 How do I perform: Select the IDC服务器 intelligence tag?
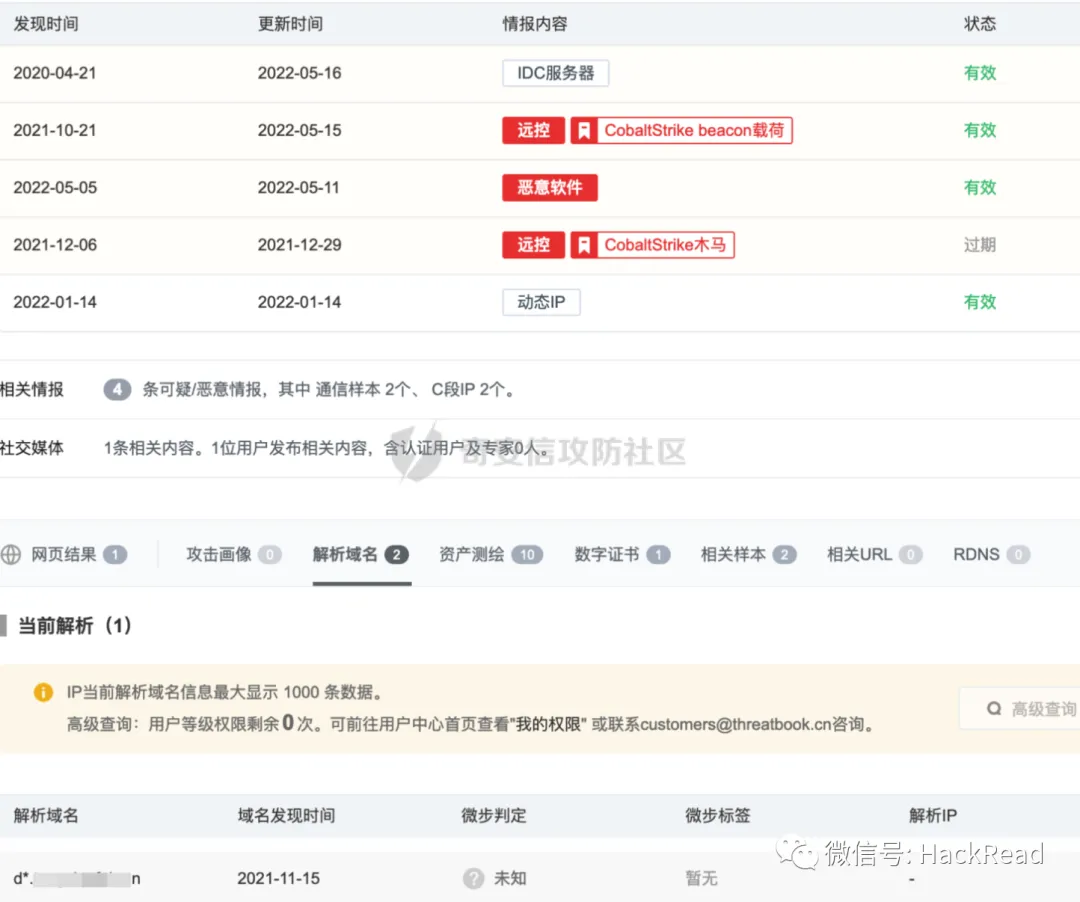point(554,73)
